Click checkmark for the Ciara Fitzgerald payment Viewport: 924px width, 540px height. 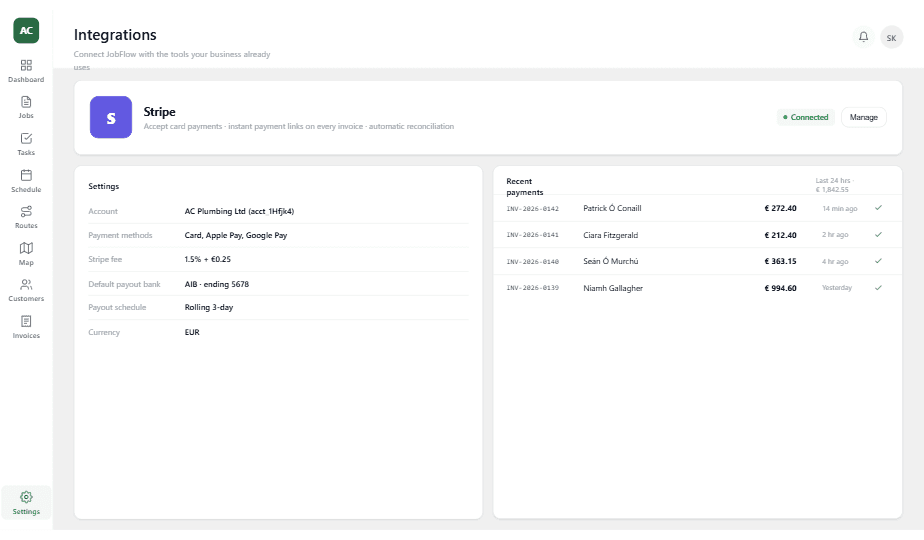[878, 234]
